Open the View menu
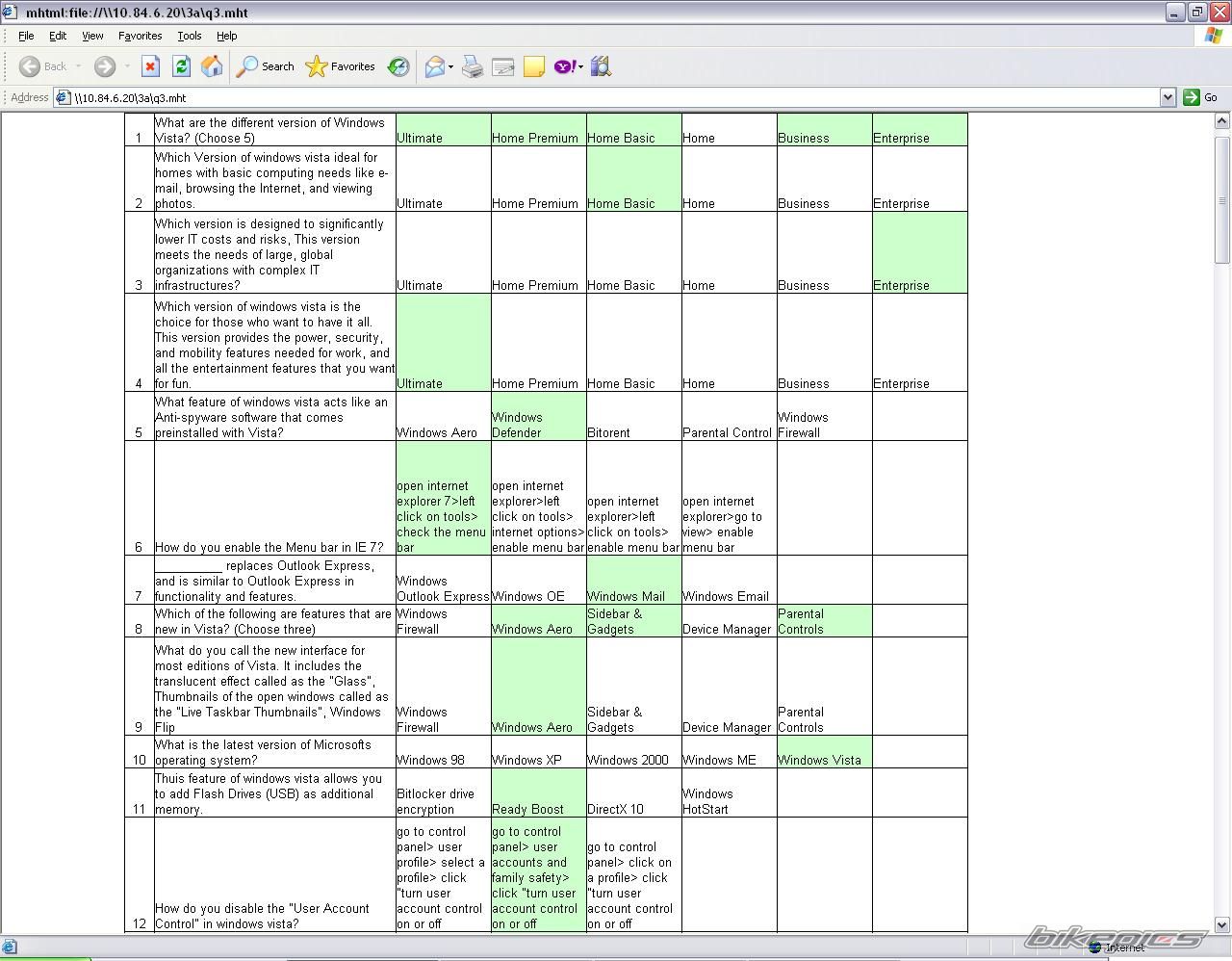The image size is (1232, 961). click(92, 36)
